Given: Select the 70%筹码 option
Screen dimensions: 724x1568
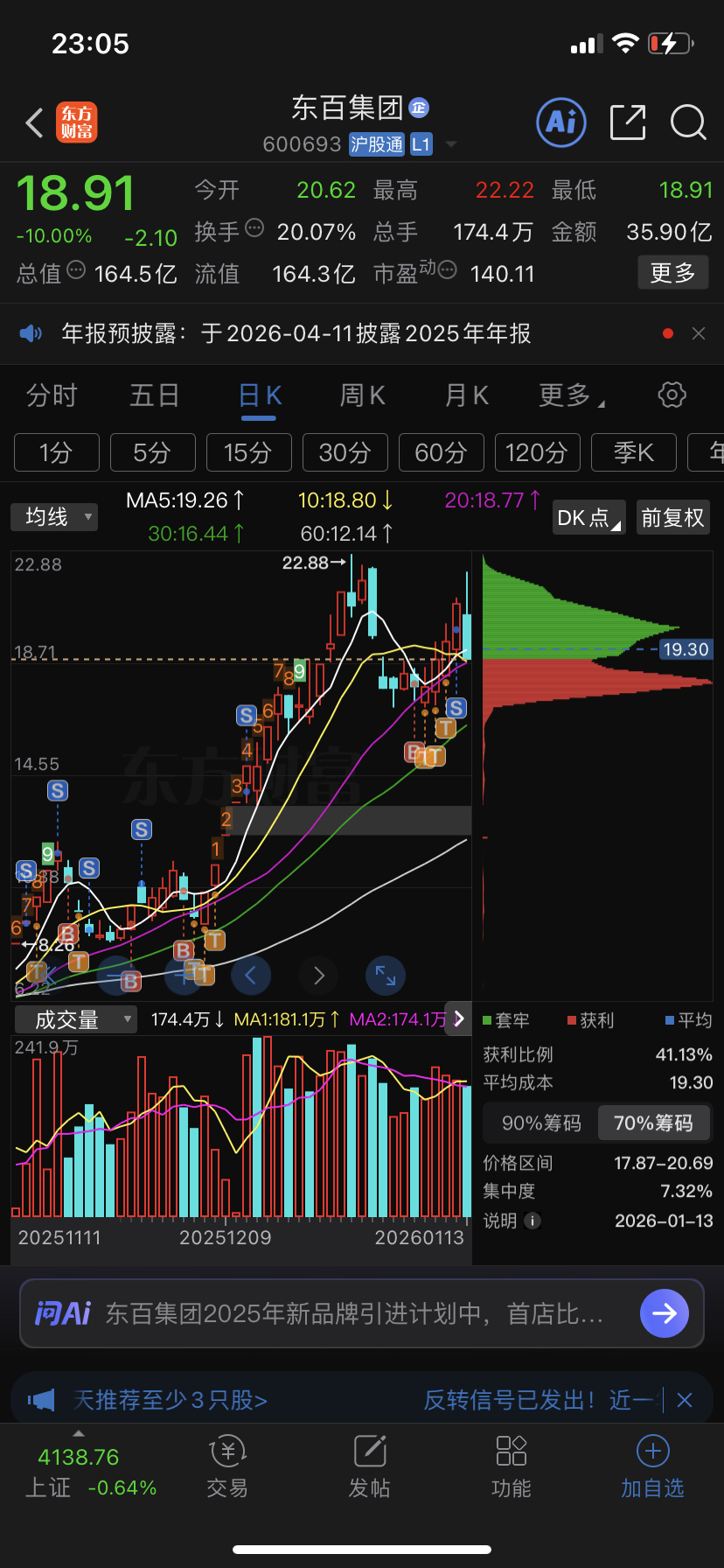Looking at the screenshot, I should (x=653, y=1123).
